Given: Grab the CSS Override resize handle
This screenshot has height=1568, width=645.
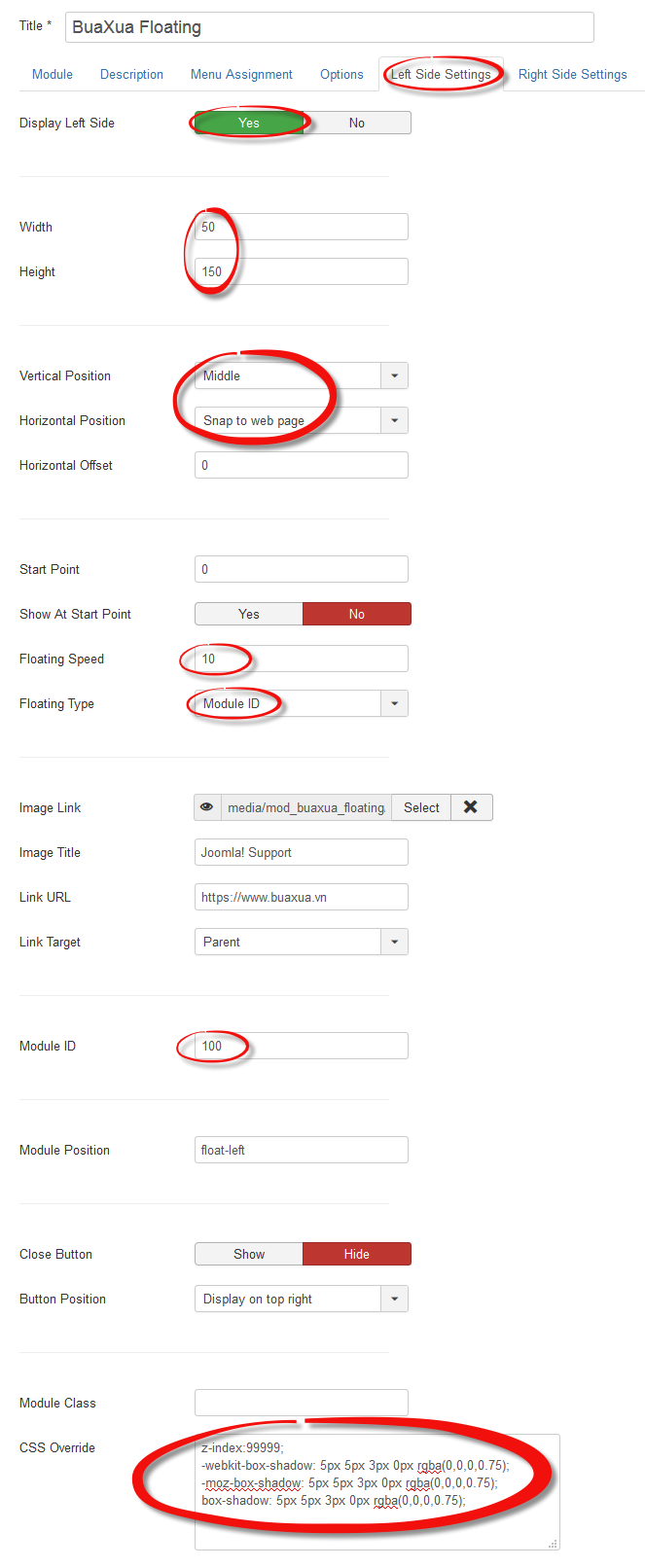Looking at the screenshot, I should (553, 1543).
